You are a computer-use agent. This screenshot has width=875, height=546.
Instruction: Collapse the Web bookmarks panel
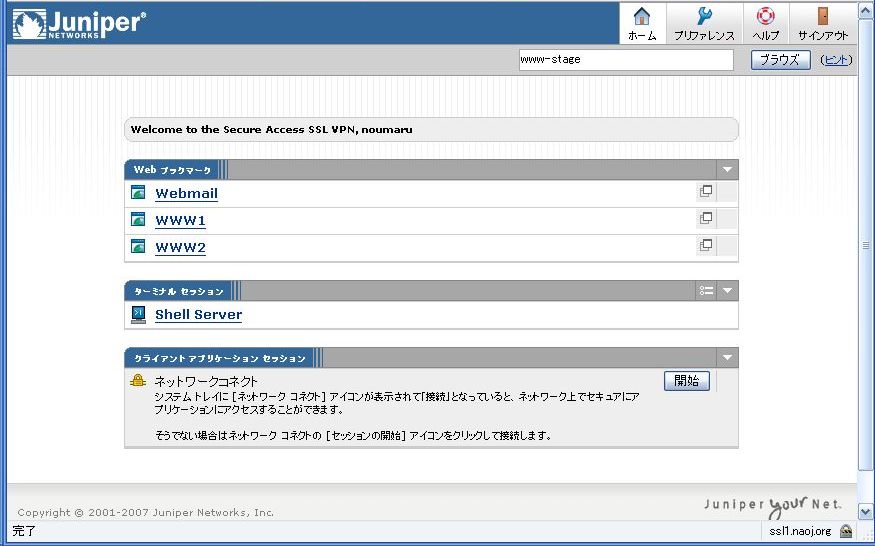pos(728,170)
